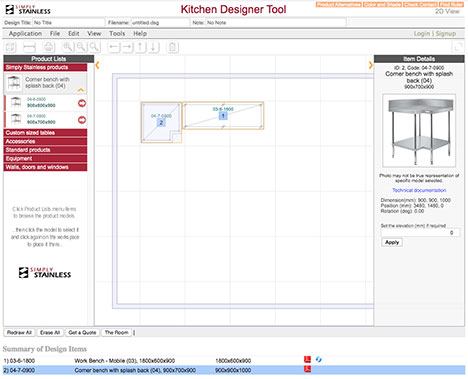Open the Help menu

tap(140, 34)
